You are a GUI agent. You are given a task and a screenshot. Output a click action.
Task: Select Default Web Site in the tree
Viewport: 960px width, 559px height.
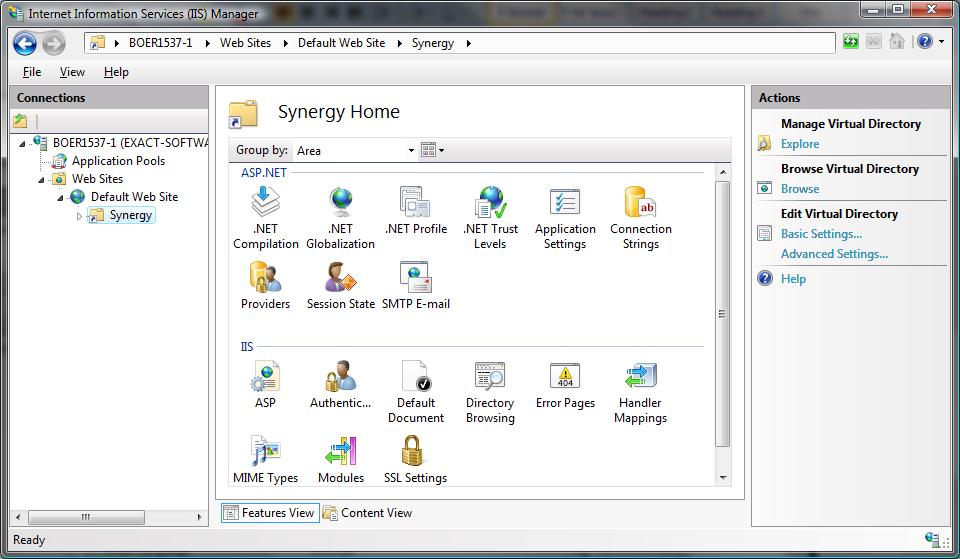[134, 197]
